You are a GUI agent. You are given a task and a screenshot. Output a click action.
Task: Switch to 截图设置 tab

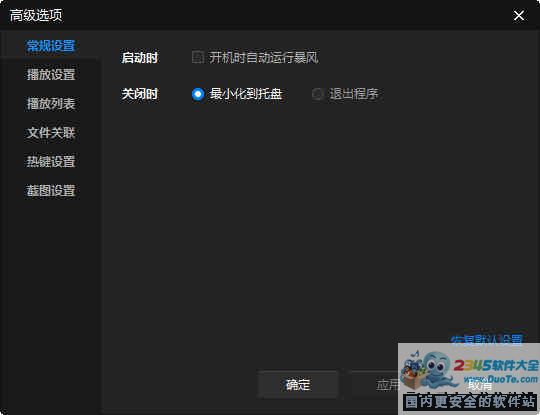coord(51,190)
